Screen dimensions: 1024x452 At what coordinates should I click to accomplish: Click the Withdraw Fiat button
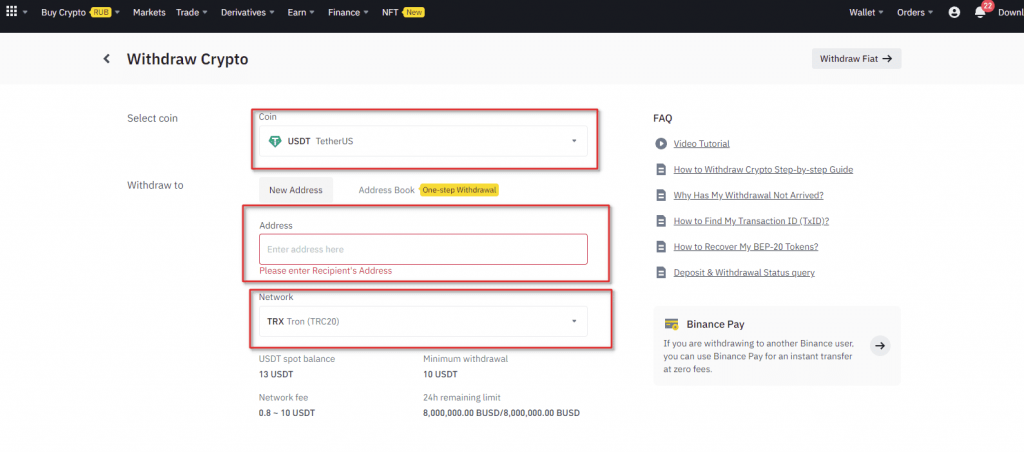point(856,58)
